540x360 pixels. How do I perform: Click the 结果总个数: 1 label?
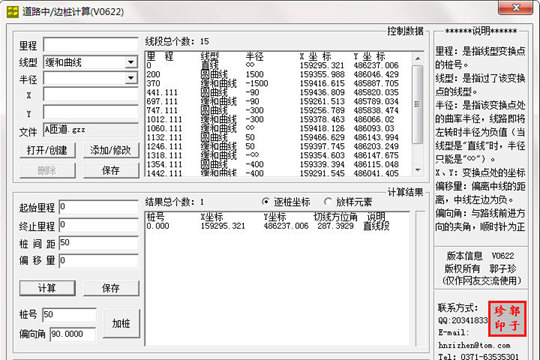(175, 202)
